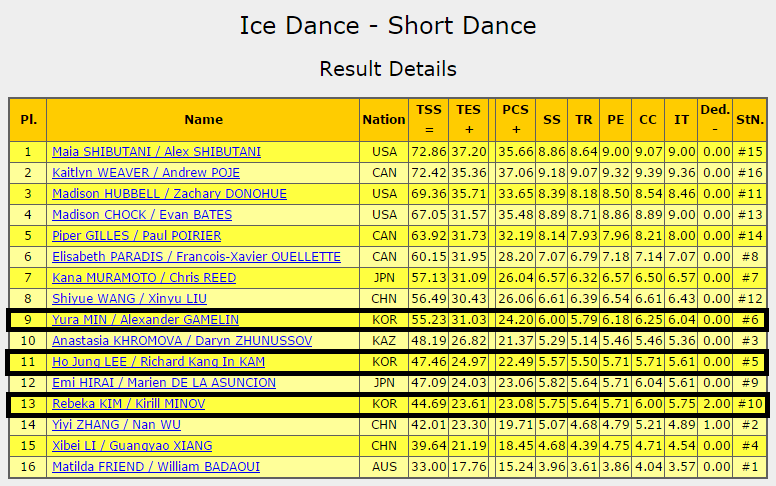Click the Name column header

pos(203,120)
